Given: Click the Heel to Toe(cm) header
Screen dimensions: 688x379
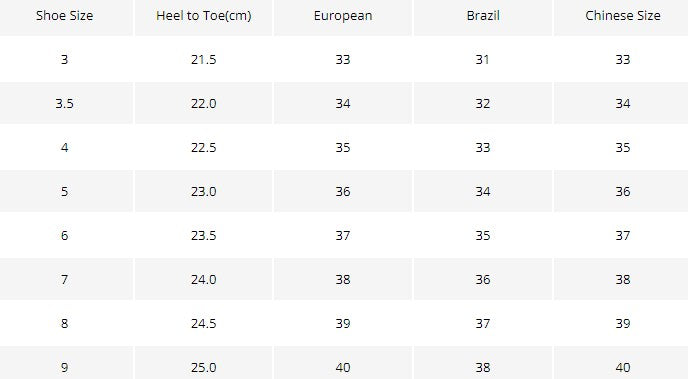Looking at the screenshot, I should tap(204, 16).
